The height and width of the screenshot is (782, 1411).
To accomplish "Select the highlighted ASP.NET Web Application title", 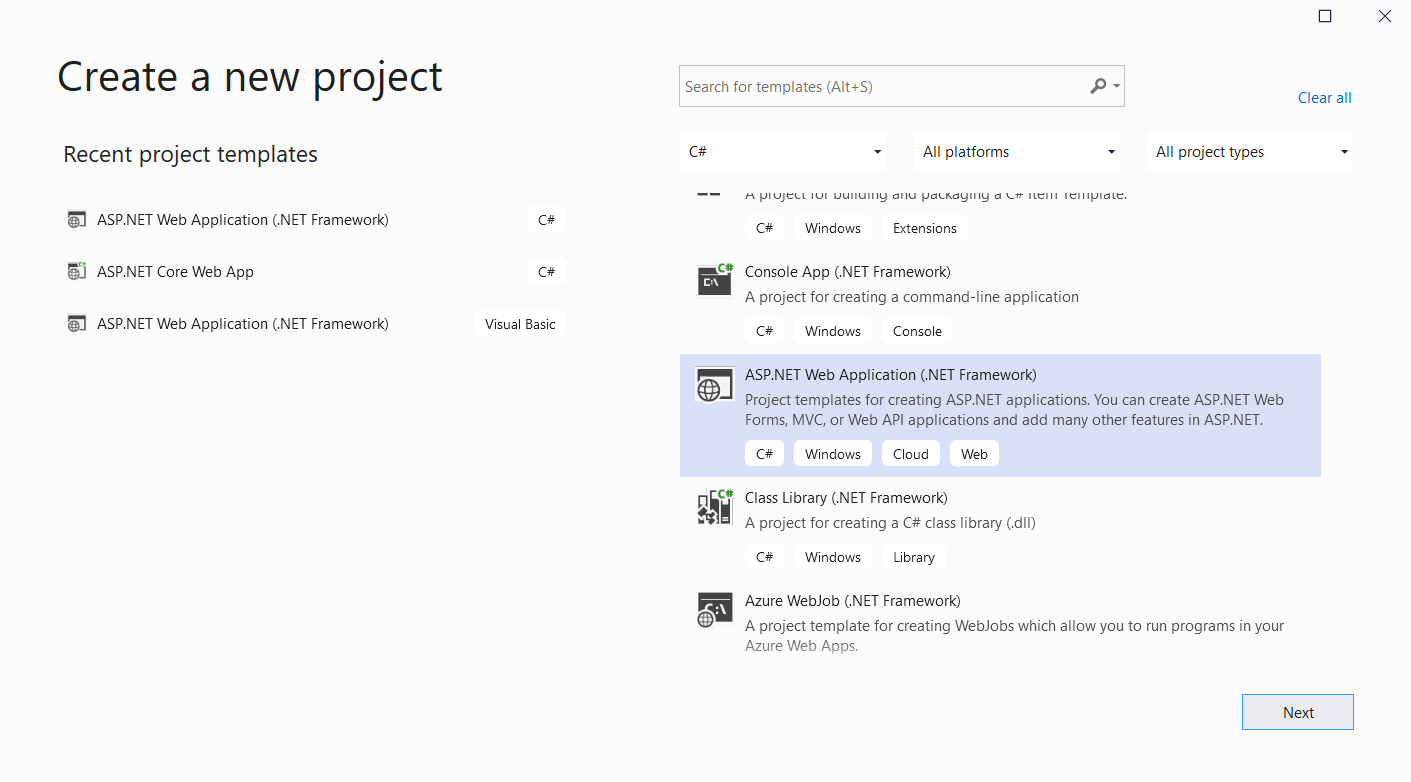I will click(890, 375).
